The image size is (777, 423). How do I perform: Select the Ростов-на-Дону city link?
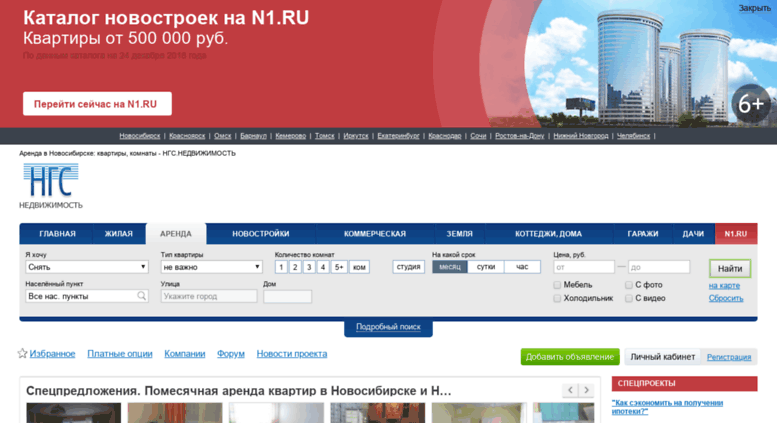520,136
